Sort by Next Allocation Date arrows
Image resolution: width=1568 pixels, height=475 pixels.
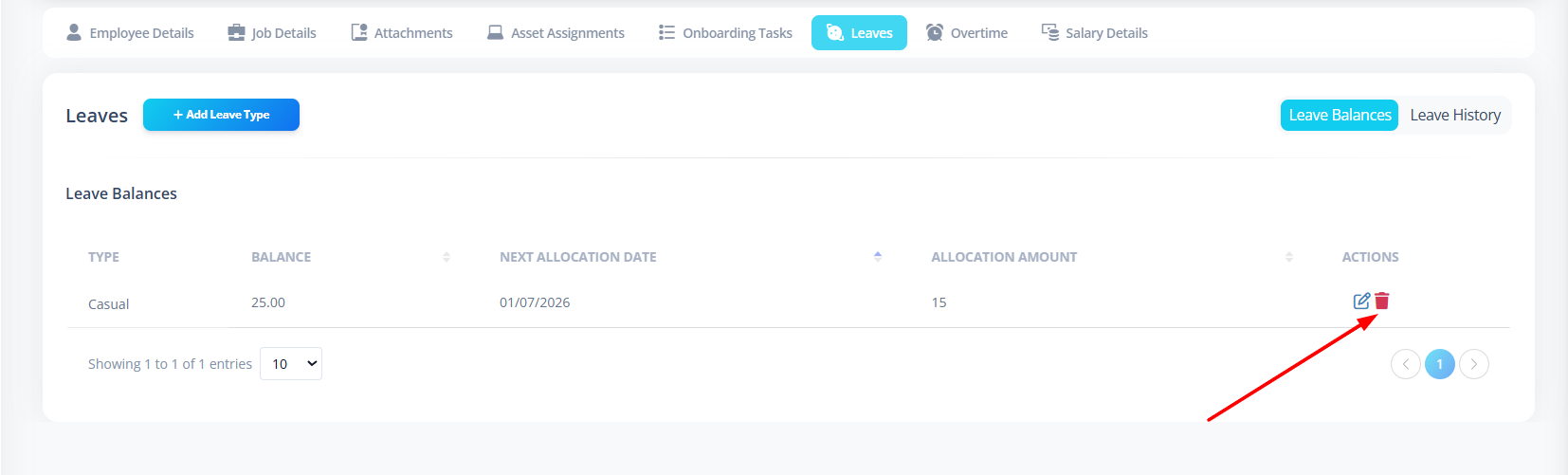878,257
